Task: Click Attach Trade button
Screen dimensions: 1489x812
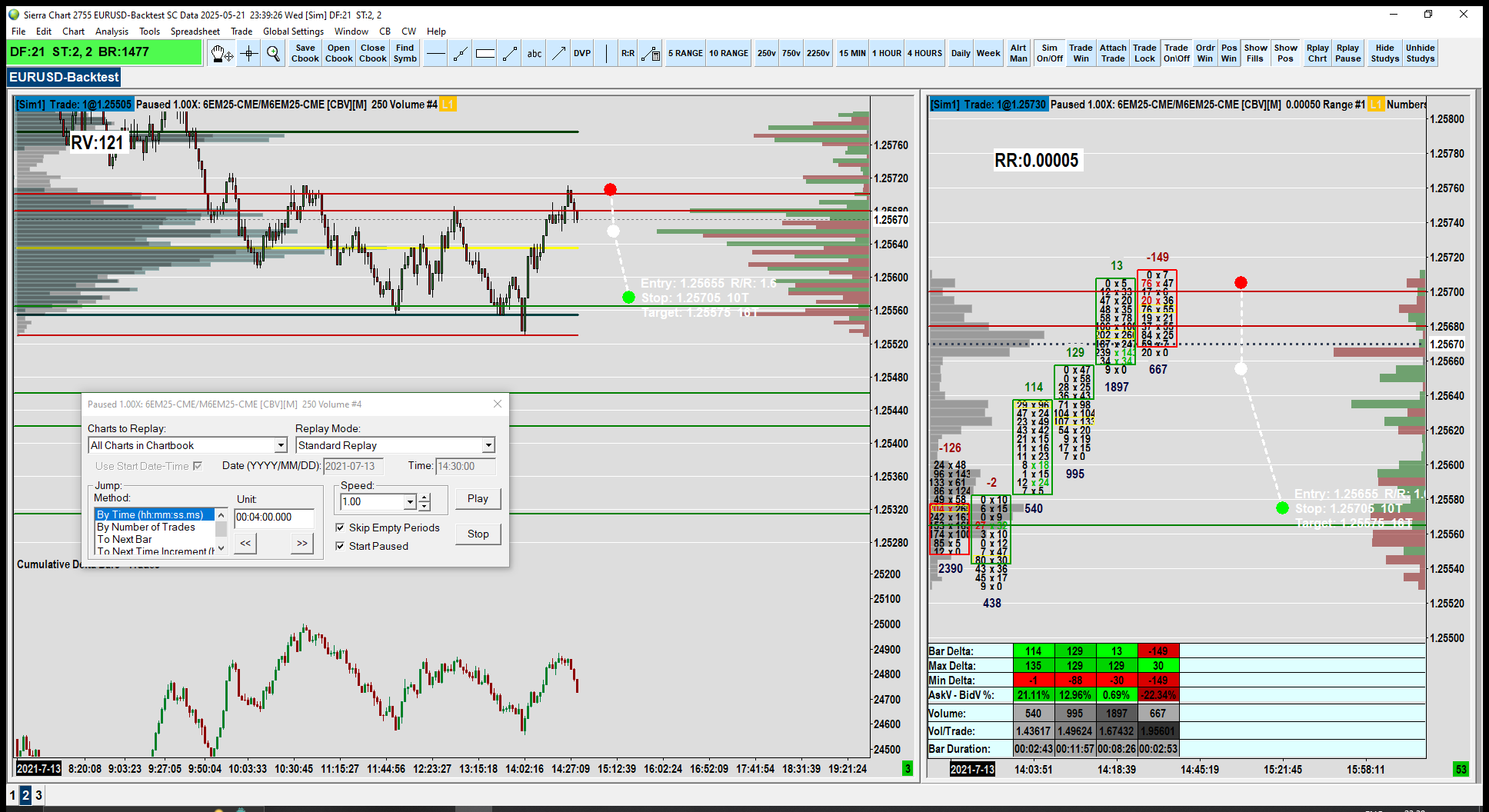Action: point(1113,53)
